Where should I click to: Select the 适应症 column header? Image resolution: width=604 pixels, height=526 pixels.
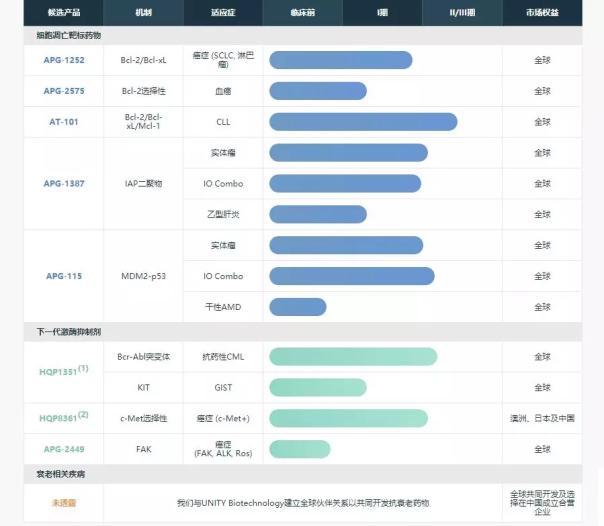pyautogui.click(x=223, y=13)
